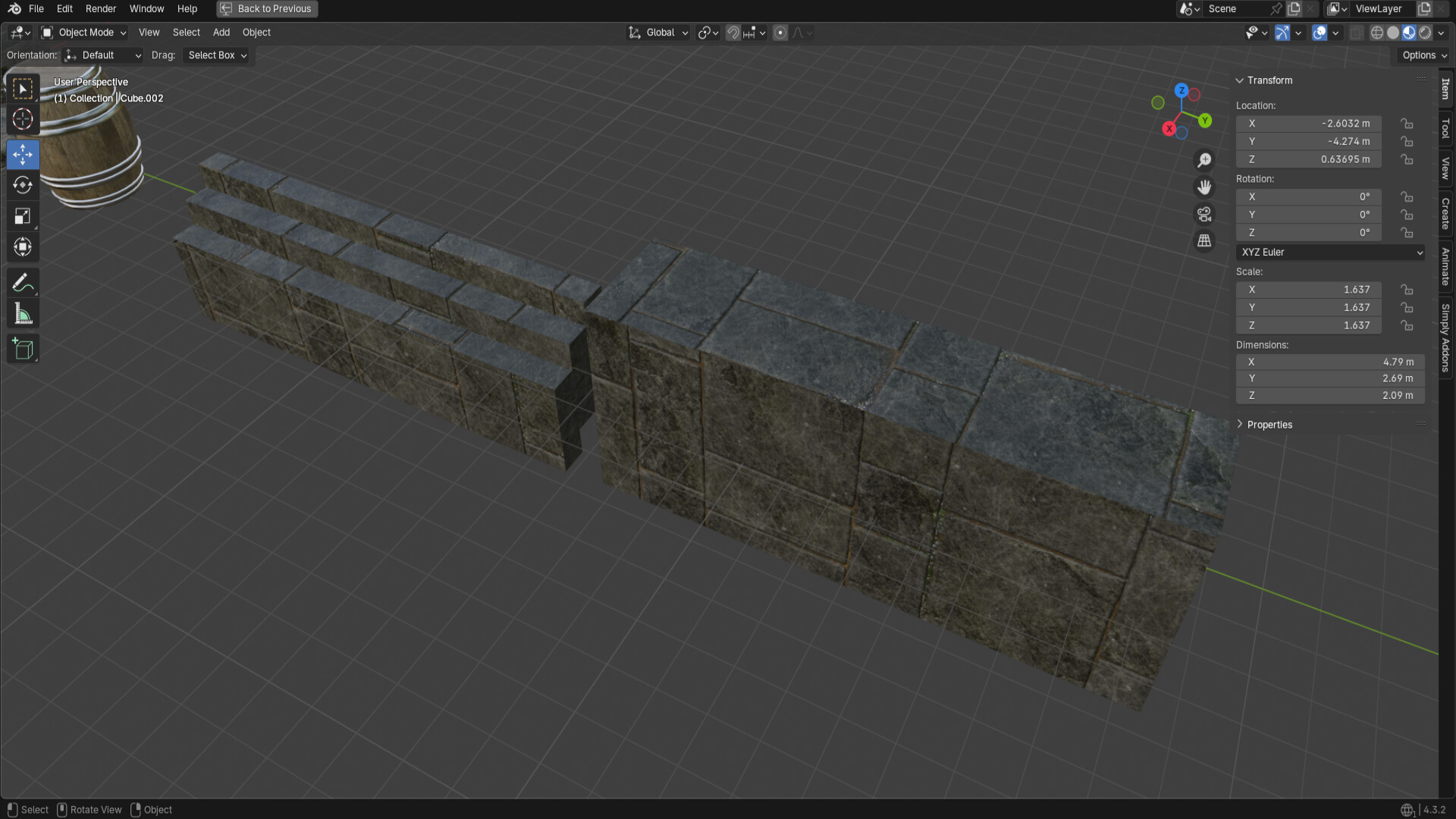Click the Dimensions Z input field
The height and width of the screenshot is (819, 1456).
(1329, 396)
